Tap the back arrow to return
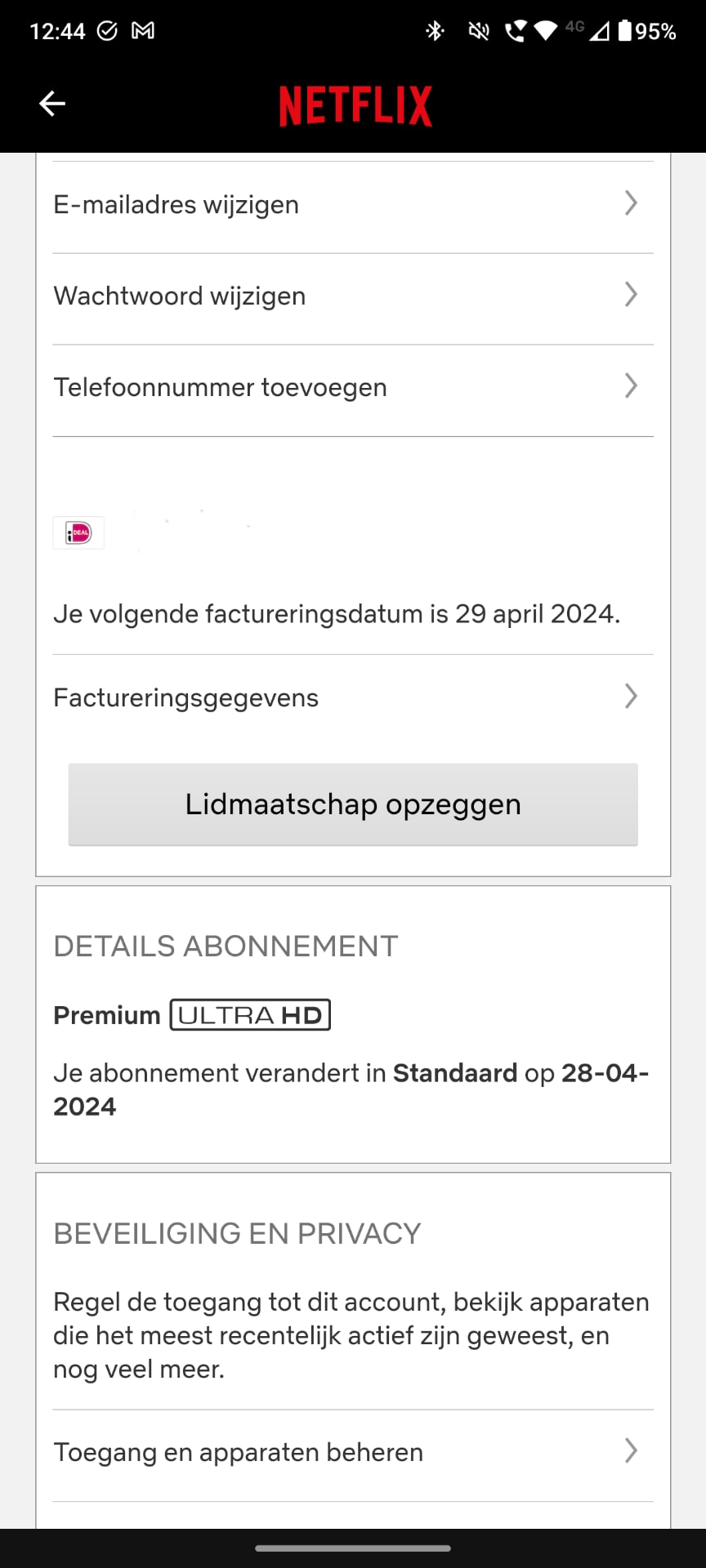This screenshot has height=1568, width=706. tap(52, 104)
